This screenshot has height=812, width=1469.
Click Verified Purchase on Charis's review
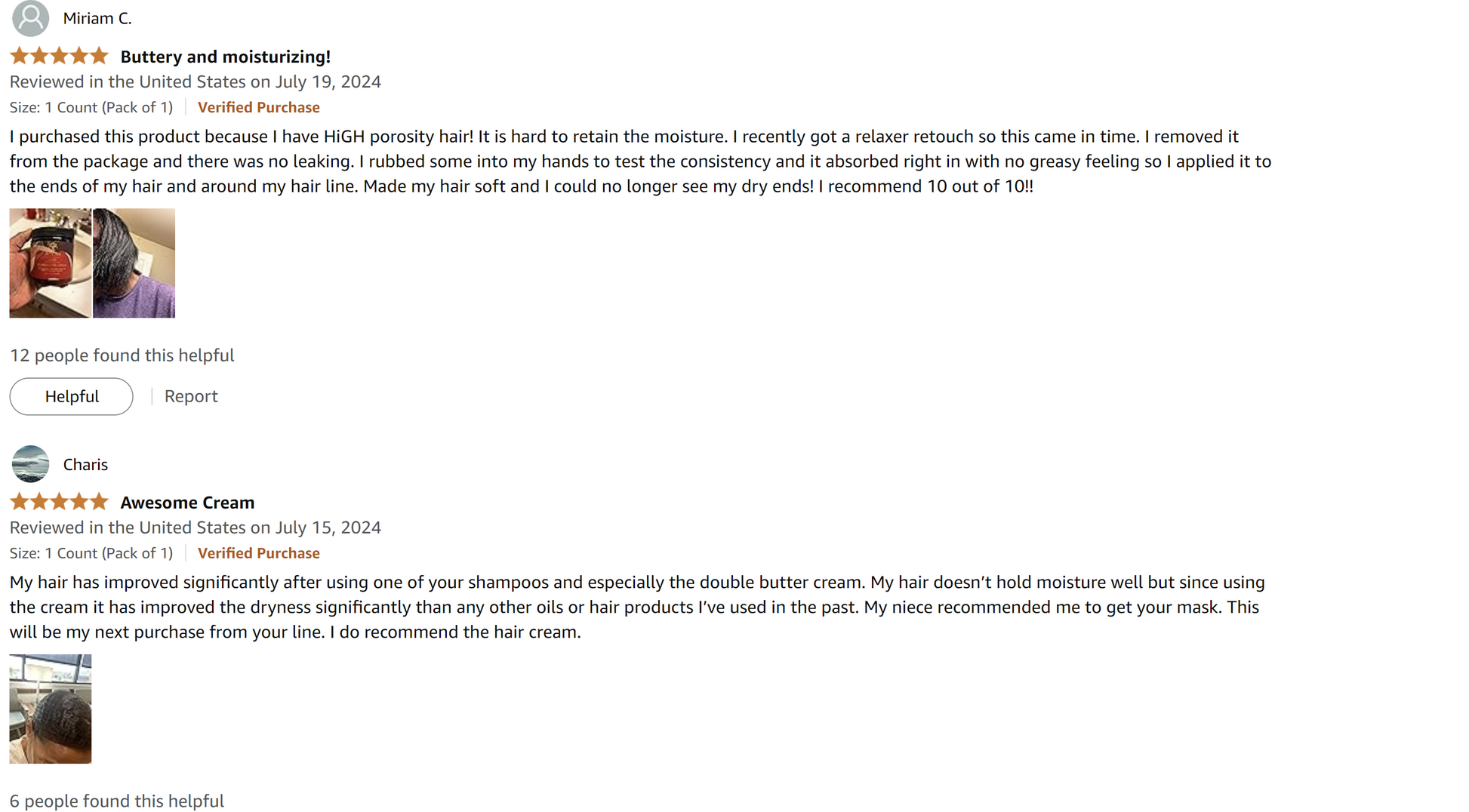258,554
